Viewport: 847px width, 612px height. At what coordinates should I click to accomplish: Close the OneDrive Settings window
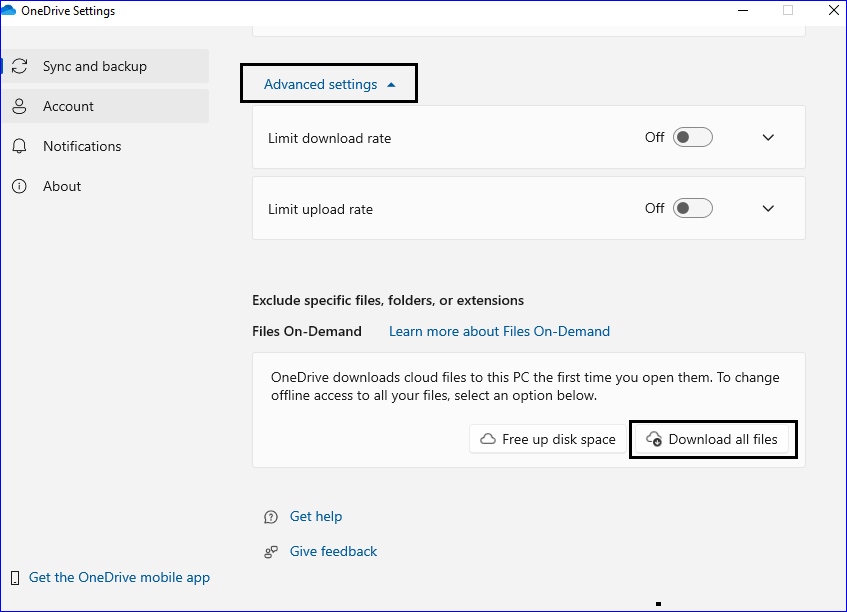point(833,10)
